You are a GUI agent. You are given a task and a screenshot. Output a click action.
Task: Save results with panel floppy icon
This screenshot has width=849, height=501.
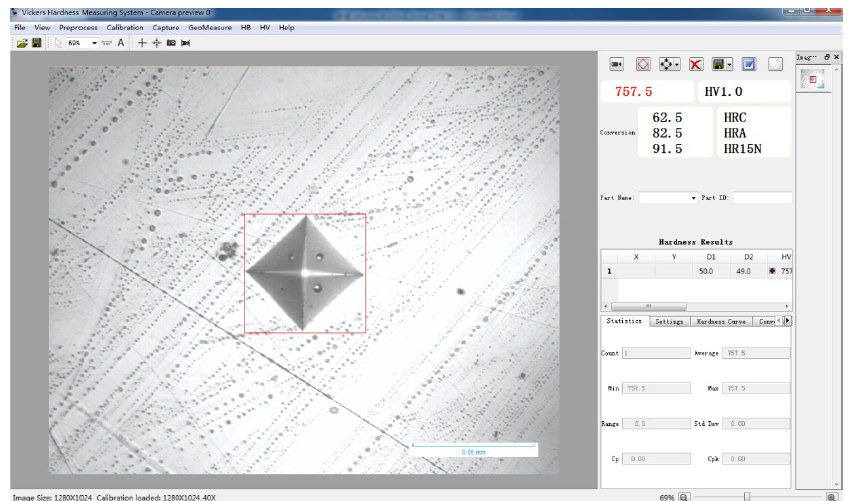click(x=719, y=64)
